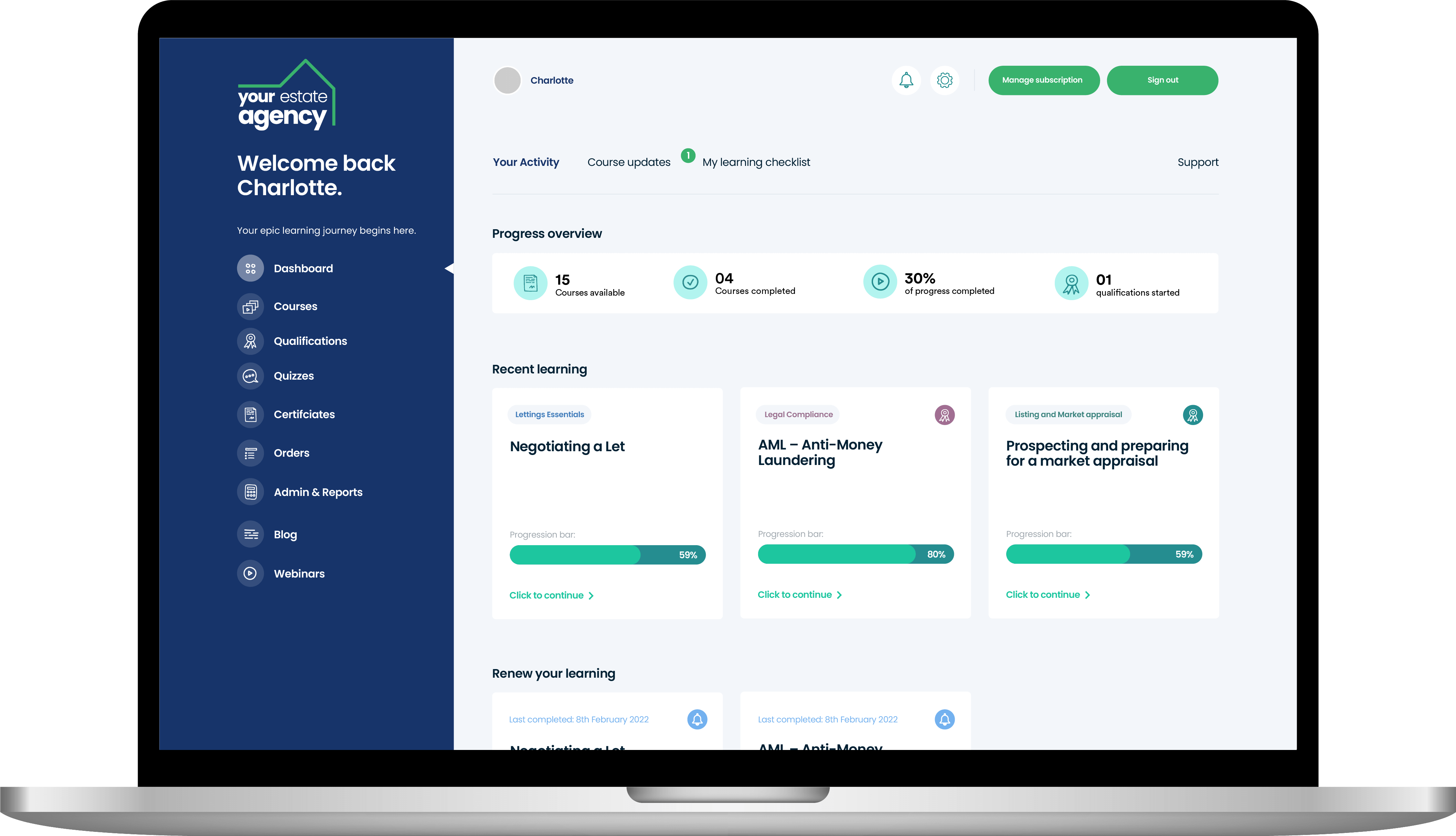The width and height of the screenshot is (1456, 836).
Task: Click the Listing and Market appraisal tag
Action: [x=1068, y=414]
